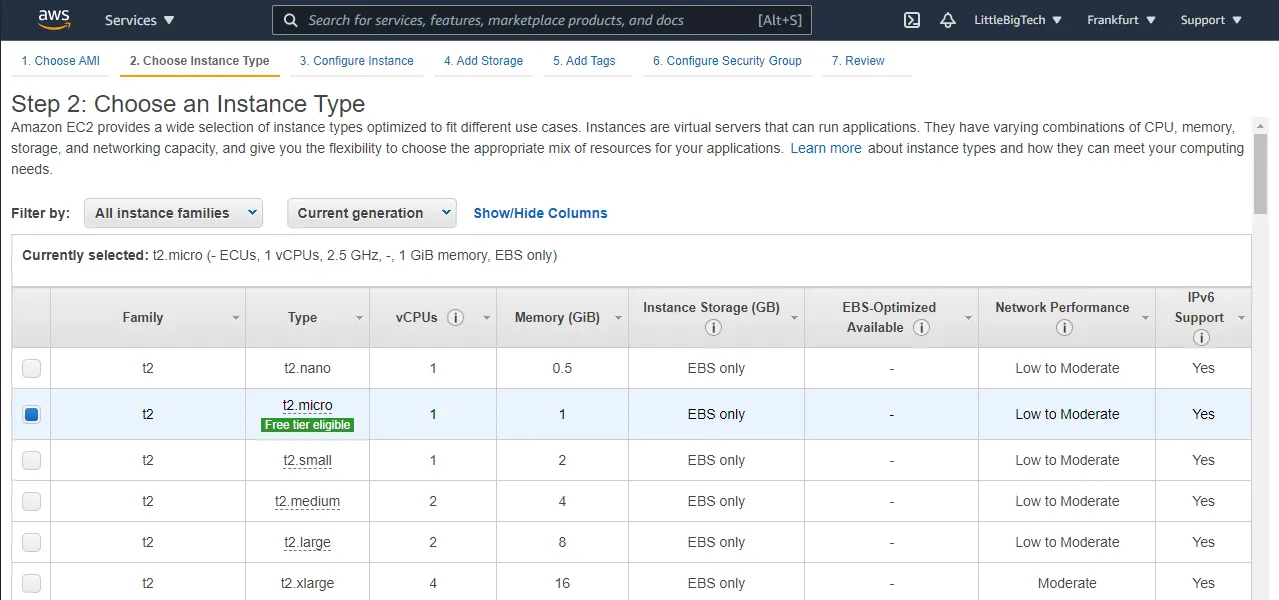
Task: Show info for EBS-Optimized Available column
Action: pos(922,327)
